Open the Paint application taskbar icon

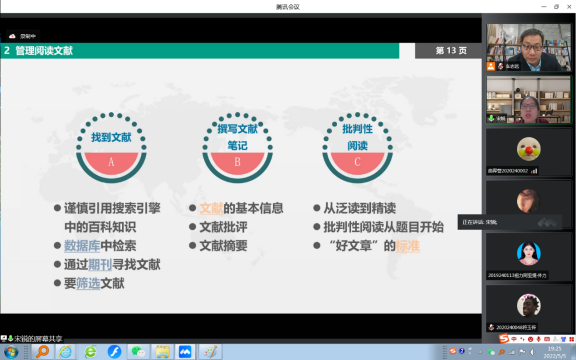point(210,352)
